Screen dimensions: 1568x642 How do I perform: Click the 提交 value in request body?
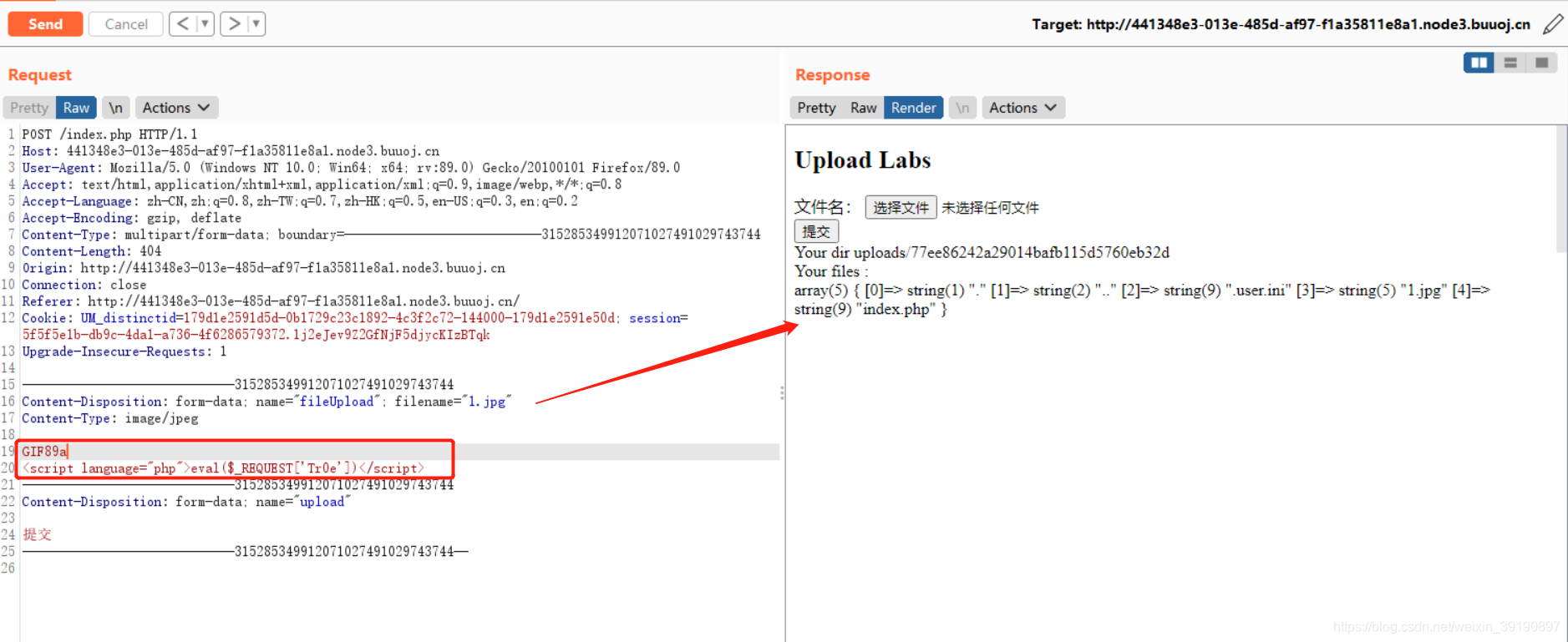click(x=37, y=534)
